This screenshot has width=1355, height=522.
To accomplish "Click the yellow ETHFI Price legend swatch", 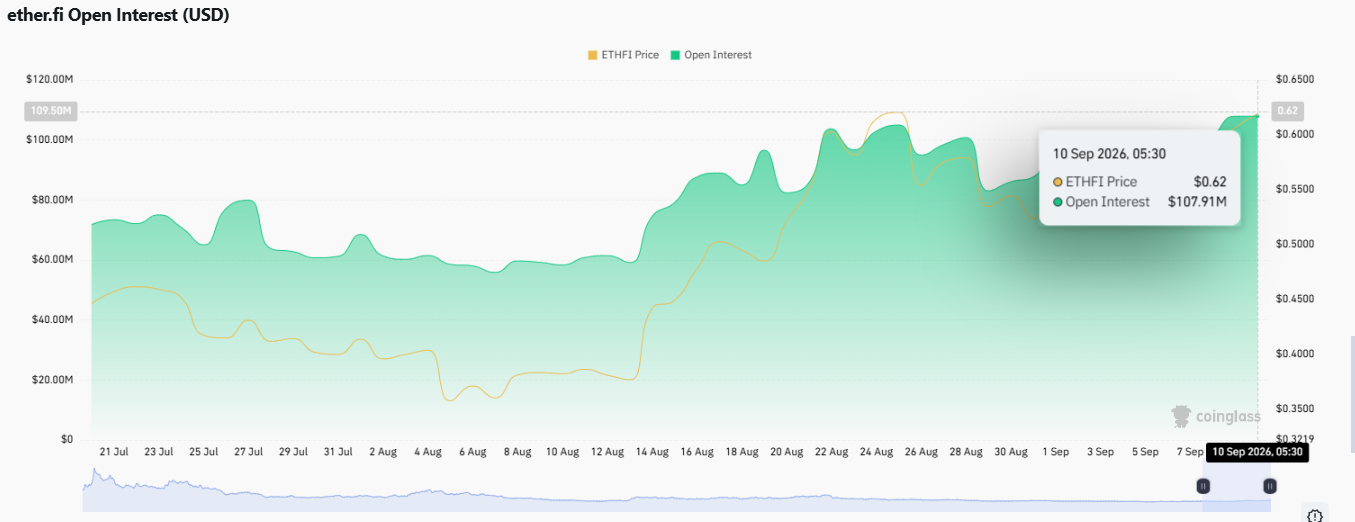I will [x=591, y=55].
